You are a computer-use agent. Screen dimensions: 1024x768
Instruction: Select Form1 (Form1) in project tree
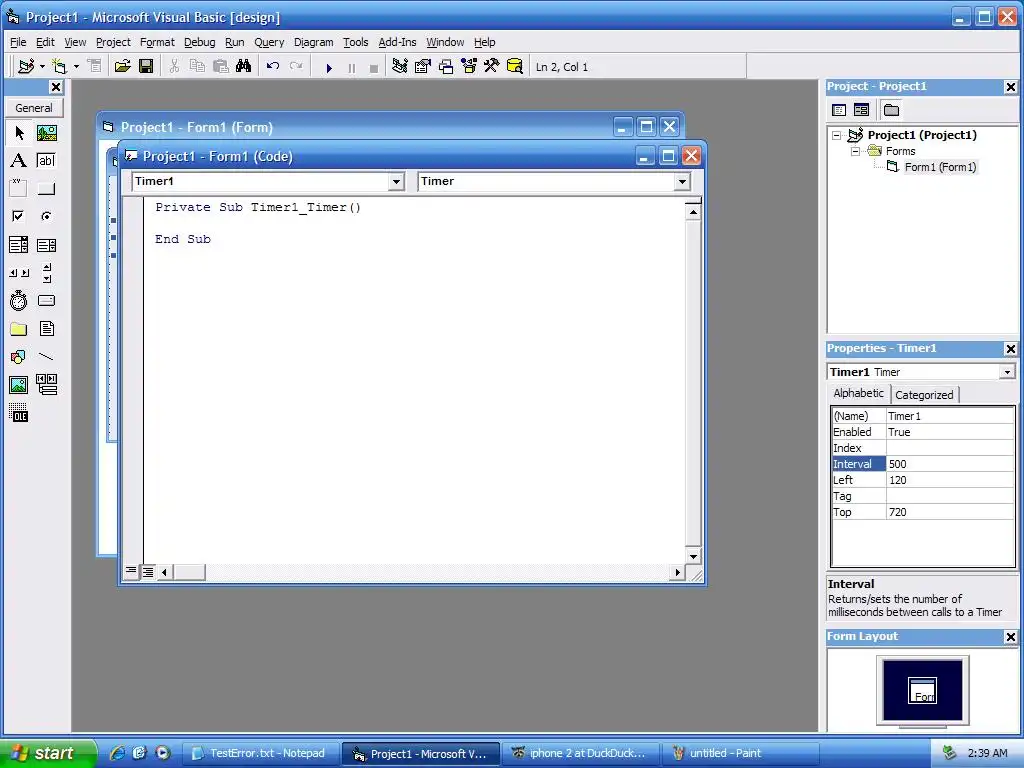pos(940,167)
